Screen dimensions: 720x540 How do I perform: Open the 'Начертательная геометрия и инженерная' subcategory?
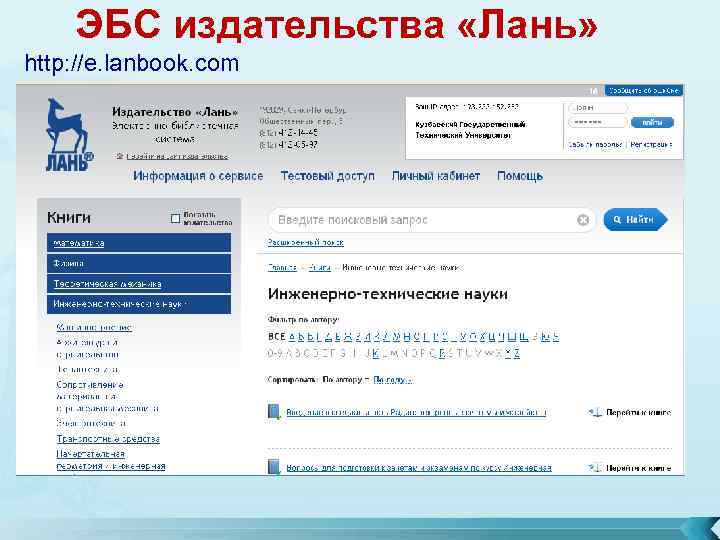coord(111,460)
